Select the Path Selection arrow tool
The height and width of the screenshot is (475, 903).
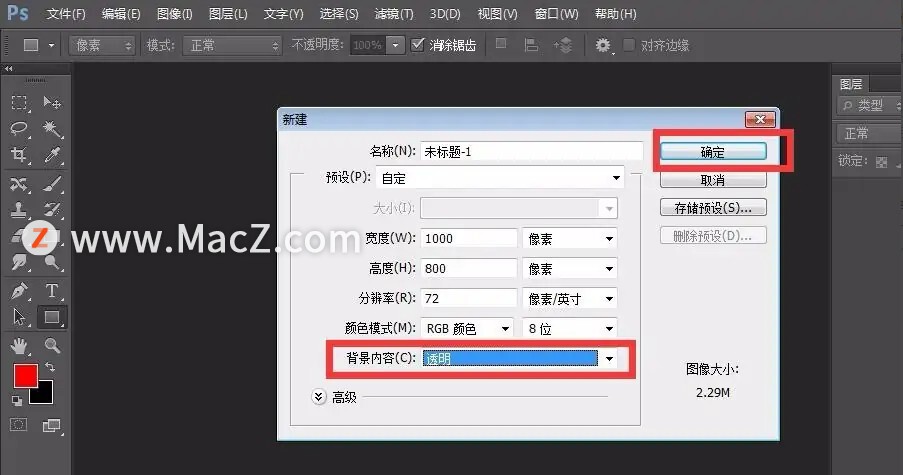click(x=19, y=317)
